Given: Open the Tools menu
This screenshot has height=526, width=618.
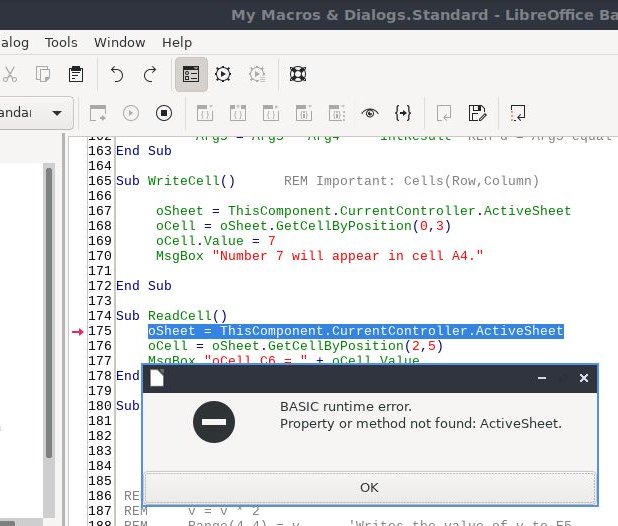Looking at the screenshot, I should (x=61, y=42).
